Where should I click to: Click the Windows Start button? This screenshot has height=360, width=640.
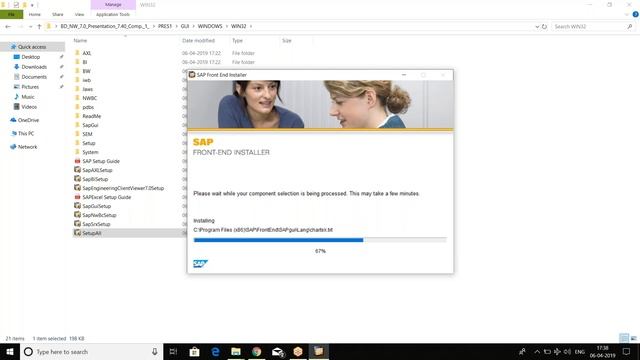(10, 351)
